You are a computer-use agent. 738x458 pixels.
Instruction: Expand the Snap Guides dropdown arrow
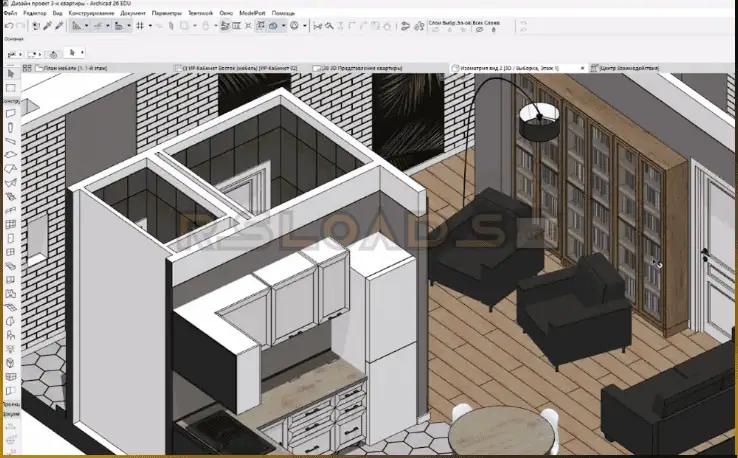coord(108,26)
